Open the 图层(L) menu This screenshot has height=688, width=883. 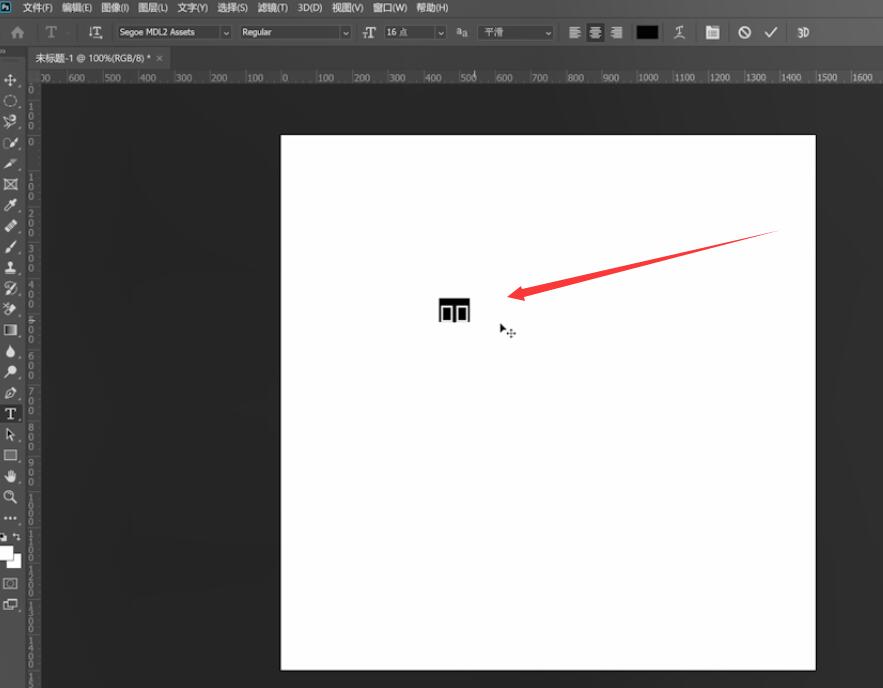(x=153, y=8)
